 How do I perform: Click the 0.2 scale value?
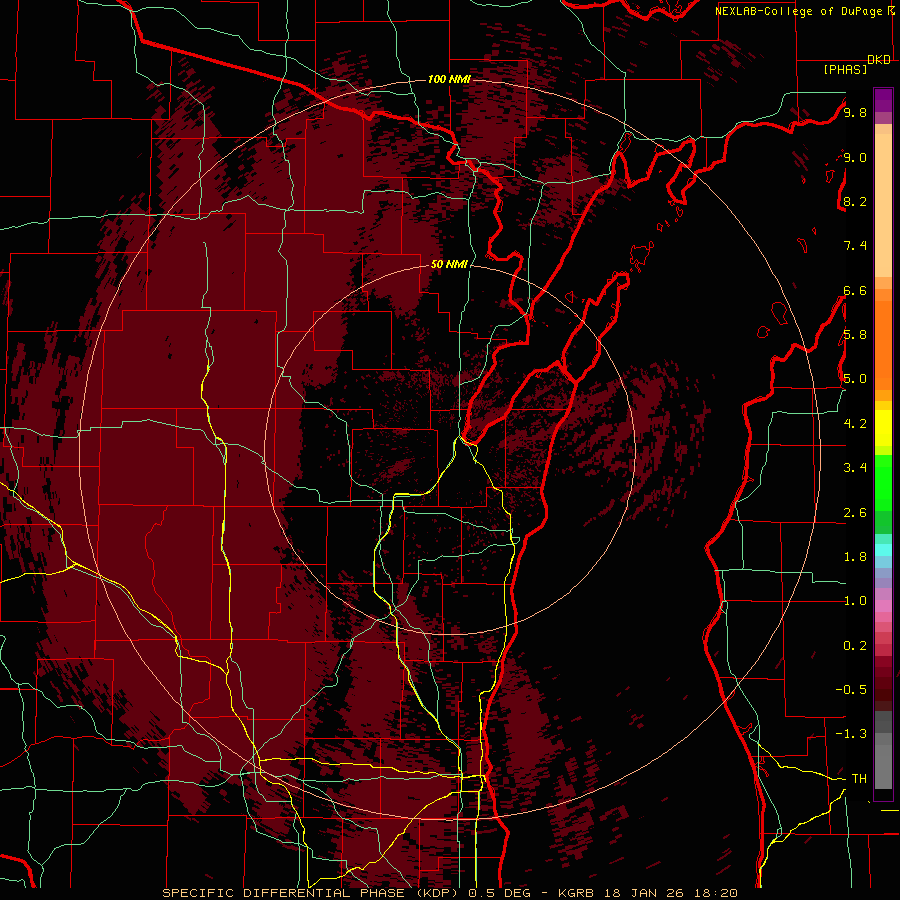coord(855,646)
